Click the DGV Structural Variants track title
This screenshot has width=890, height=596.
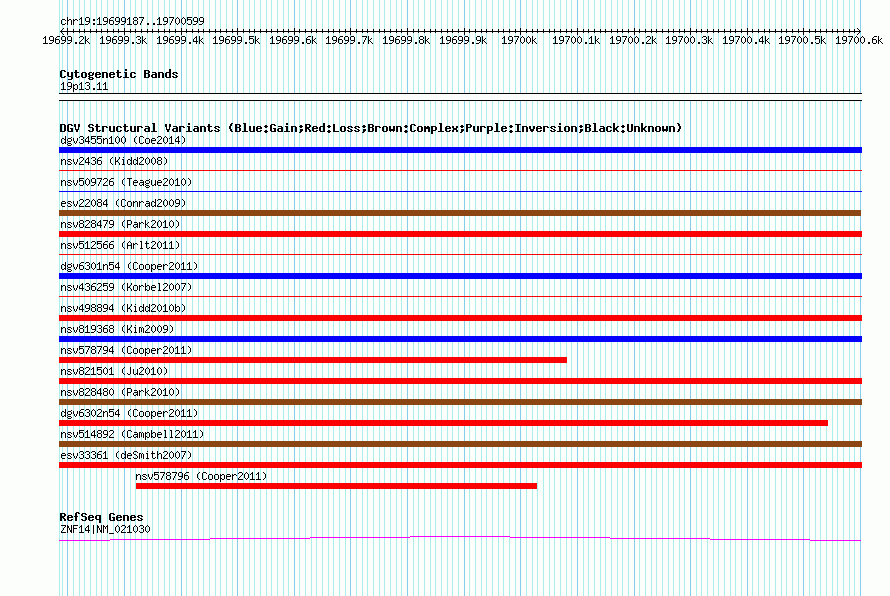pyautogui.click(x=371, y=128)
